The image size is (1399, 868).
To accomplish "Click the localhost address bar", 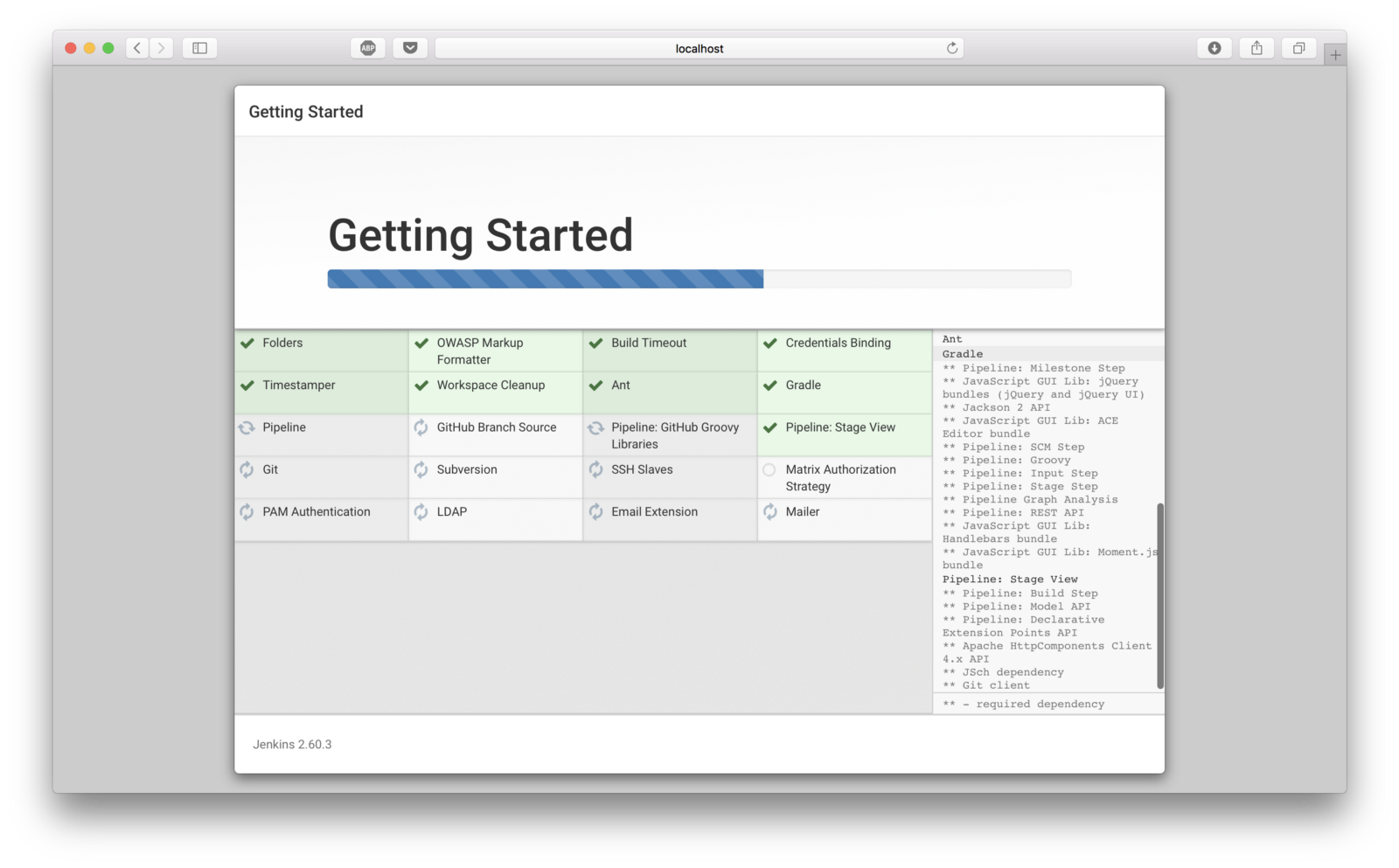I will 699,48.
